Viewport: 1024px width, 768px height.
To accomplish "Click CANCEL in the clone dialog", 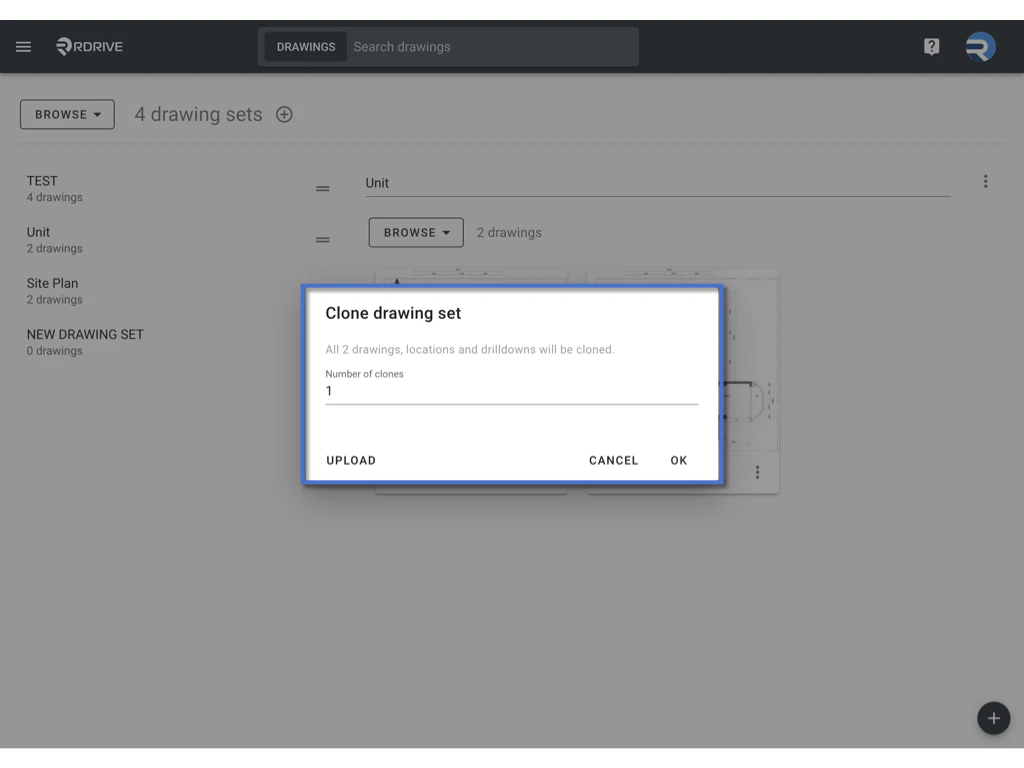I will point(613,460).
